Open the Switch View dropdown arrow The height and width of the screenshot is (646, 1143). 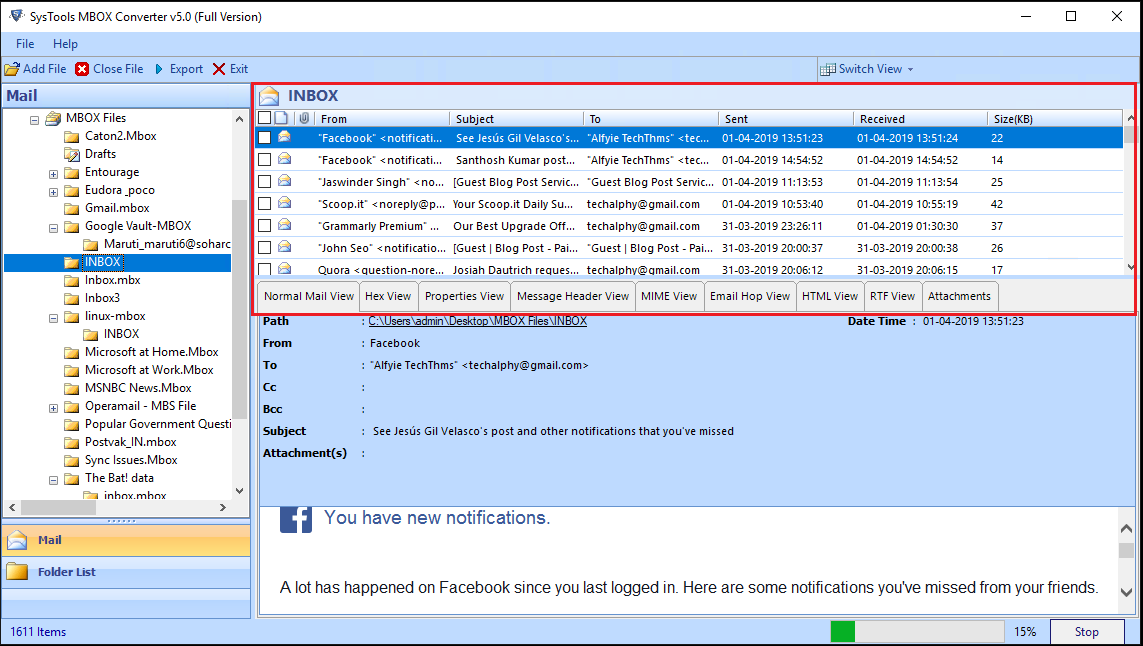pos(910,70)
